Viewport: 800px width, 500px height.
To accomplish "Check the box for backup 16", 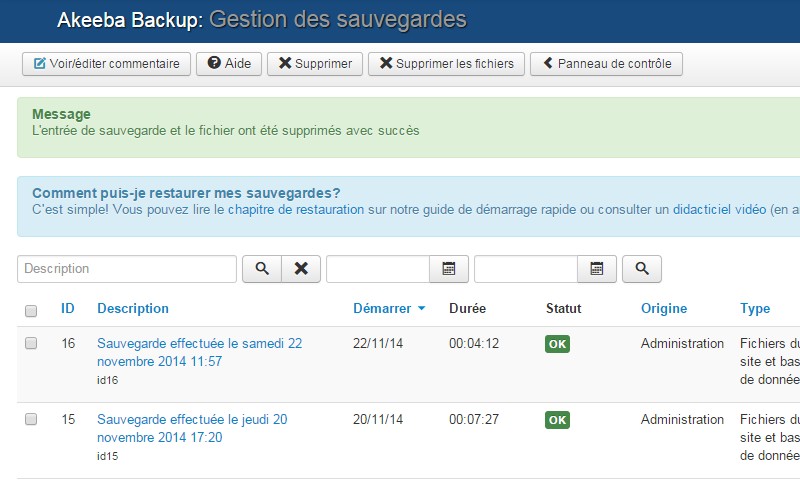I will pyautogui.click(x=31, y=343).
